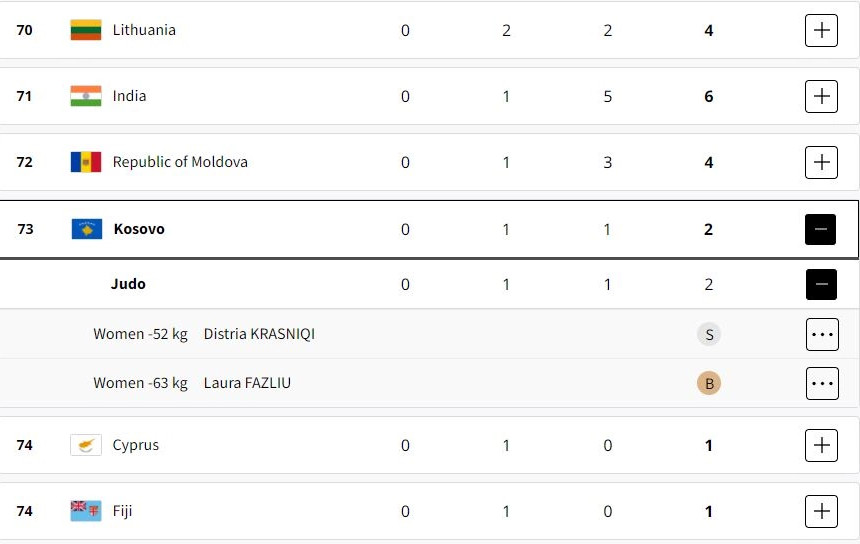This screenshot has height=544, width=860.
Task: Expand Cyprus medal details
Action: pyautogui.click(x=821, y=445)
